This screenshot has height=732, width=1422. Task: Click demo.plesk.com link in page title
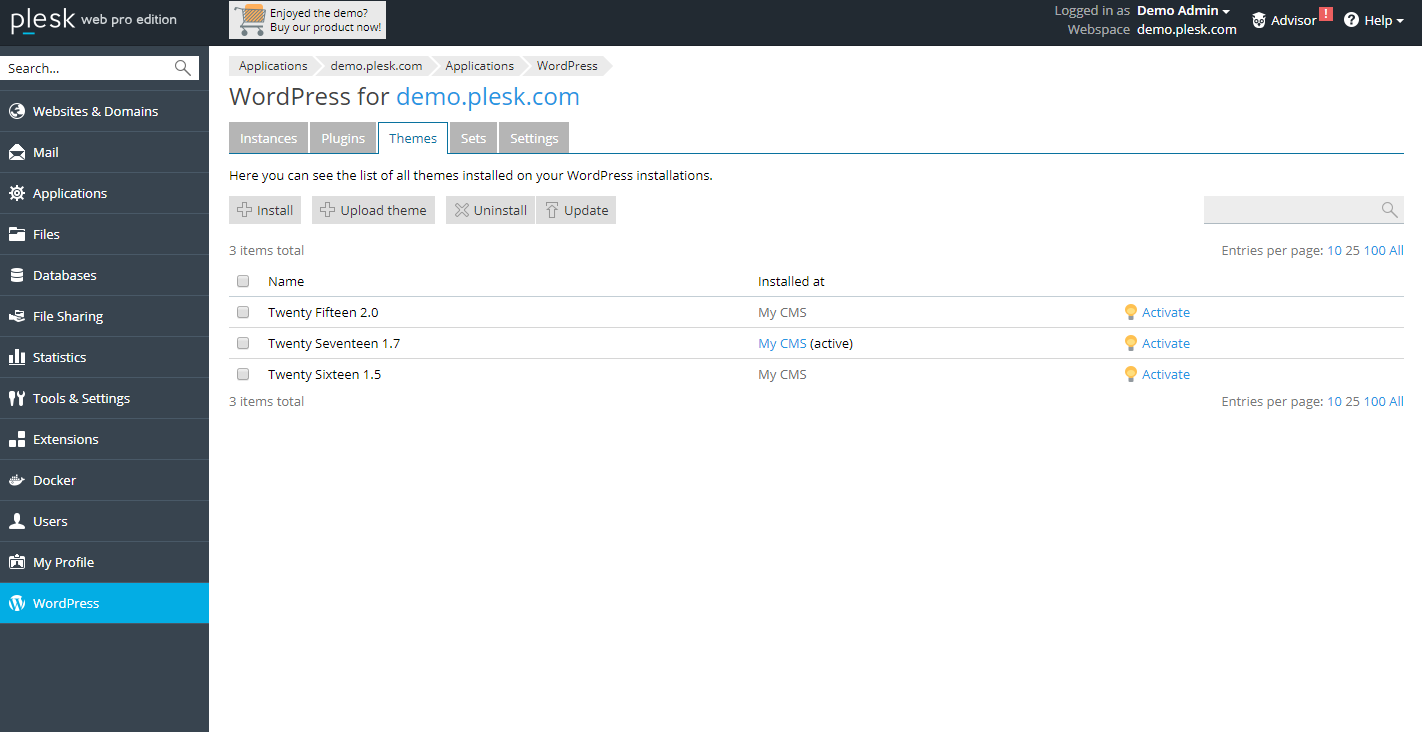[488, 97]
